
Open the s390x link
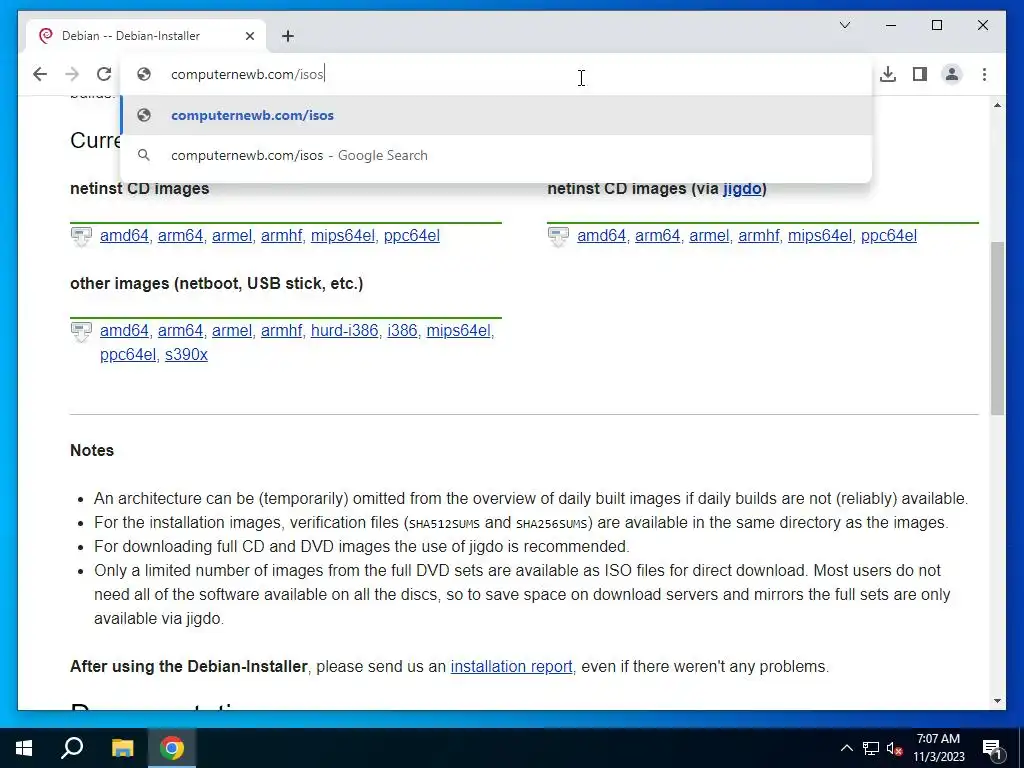(x=186, y=355)
